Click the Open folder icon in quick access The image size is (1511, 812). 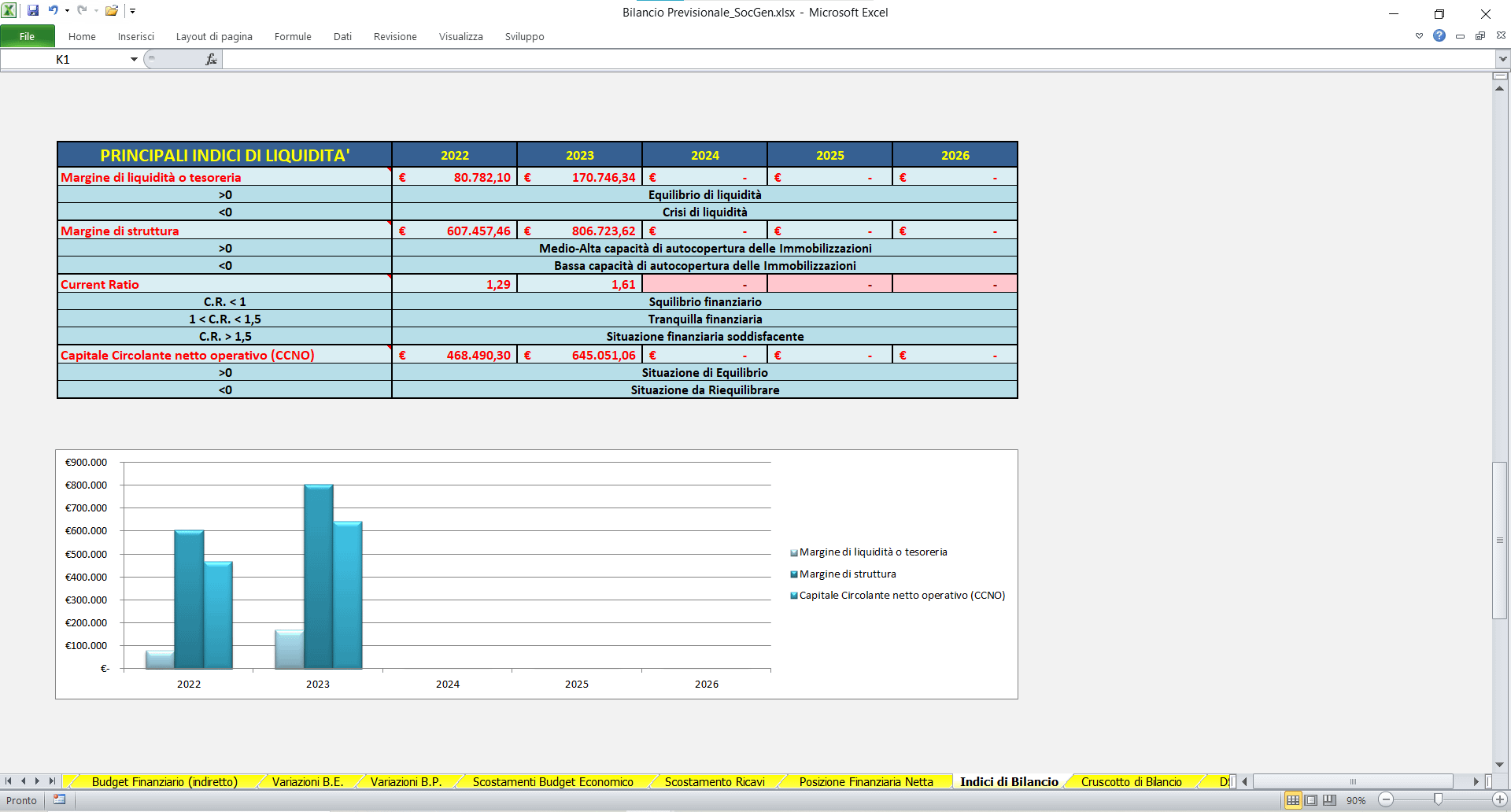pos(112,10)
